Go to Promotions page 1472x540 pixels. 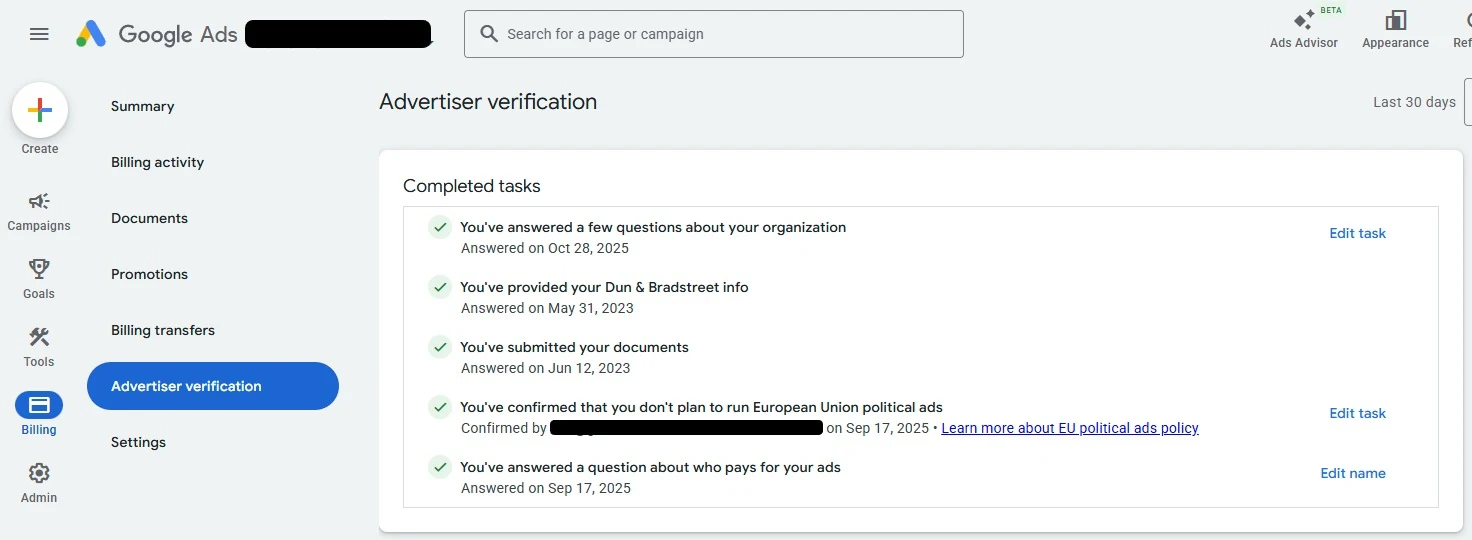pos(149,274)
